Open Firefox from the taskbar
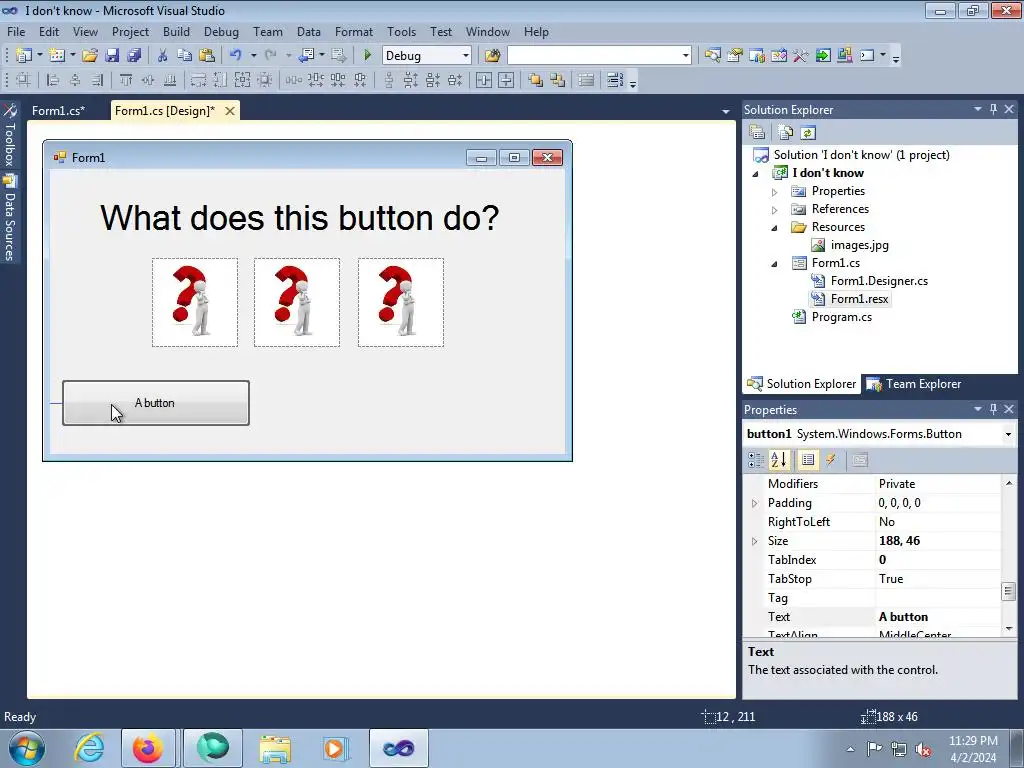 (x=148, y=748)
